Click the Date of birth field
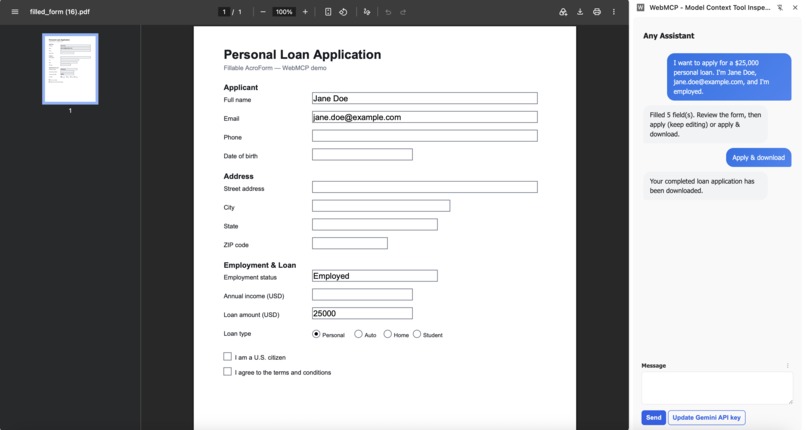806x430 pixels. (x=362, y=154)
